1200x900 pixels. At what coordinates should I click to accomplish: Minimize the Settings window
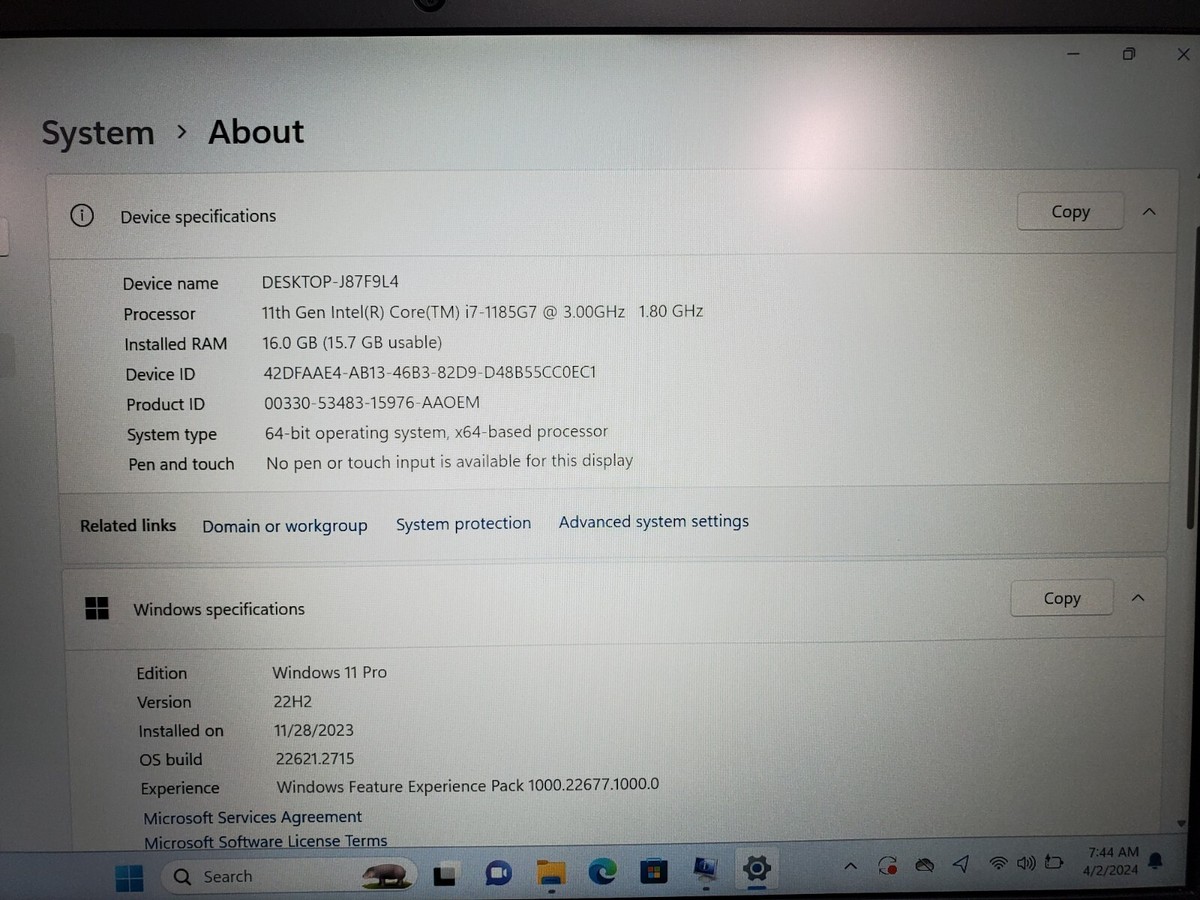[1073, 54]
